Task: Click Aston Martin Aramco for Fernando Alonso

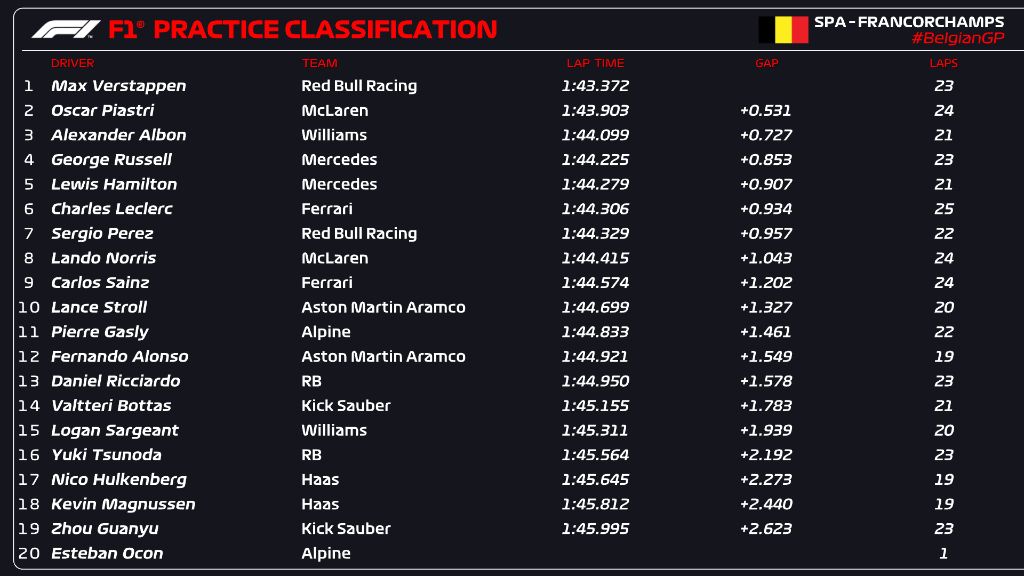Action: (383, 357)
